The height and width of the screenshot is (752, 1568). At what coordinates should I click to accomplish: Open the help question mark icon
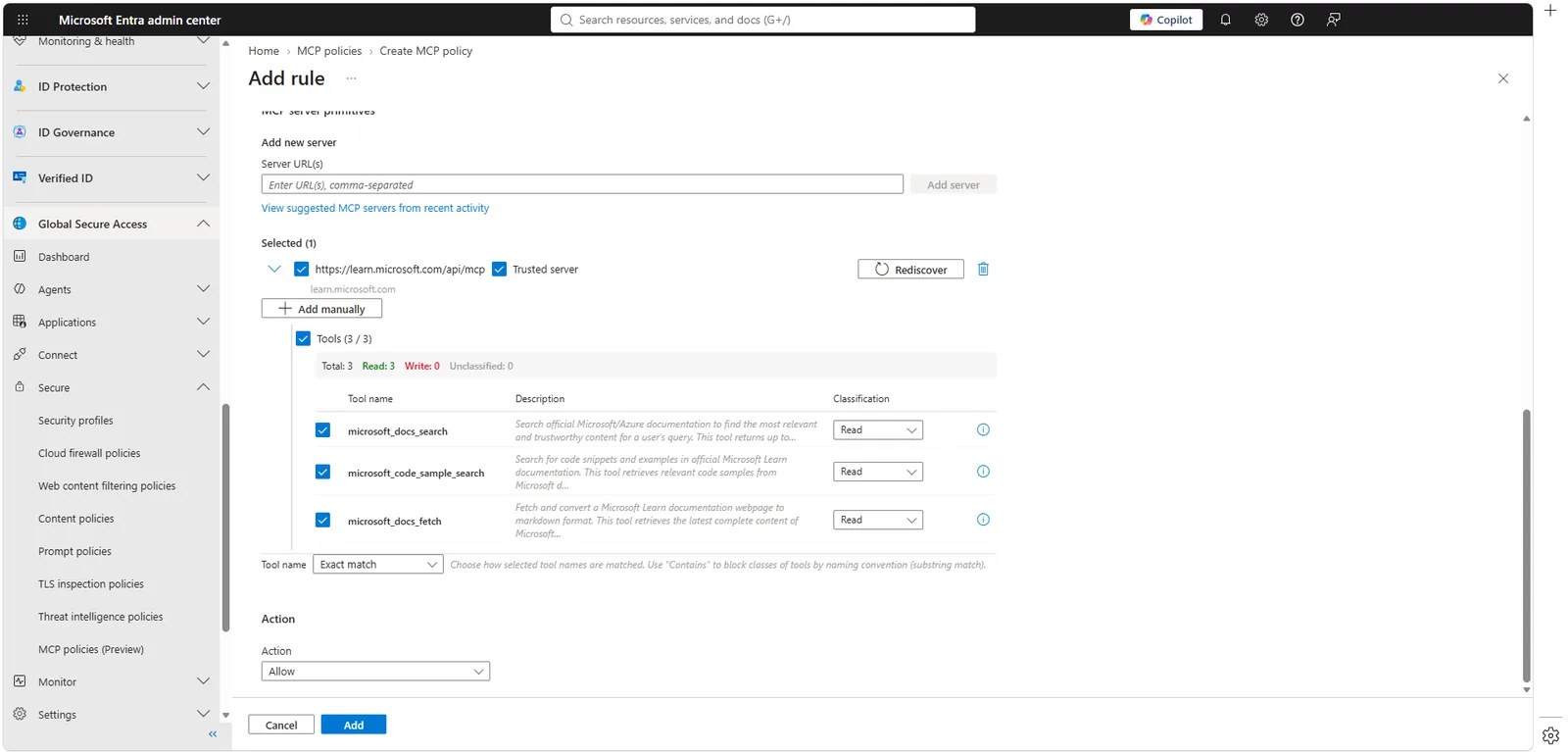click(1298, 20)
